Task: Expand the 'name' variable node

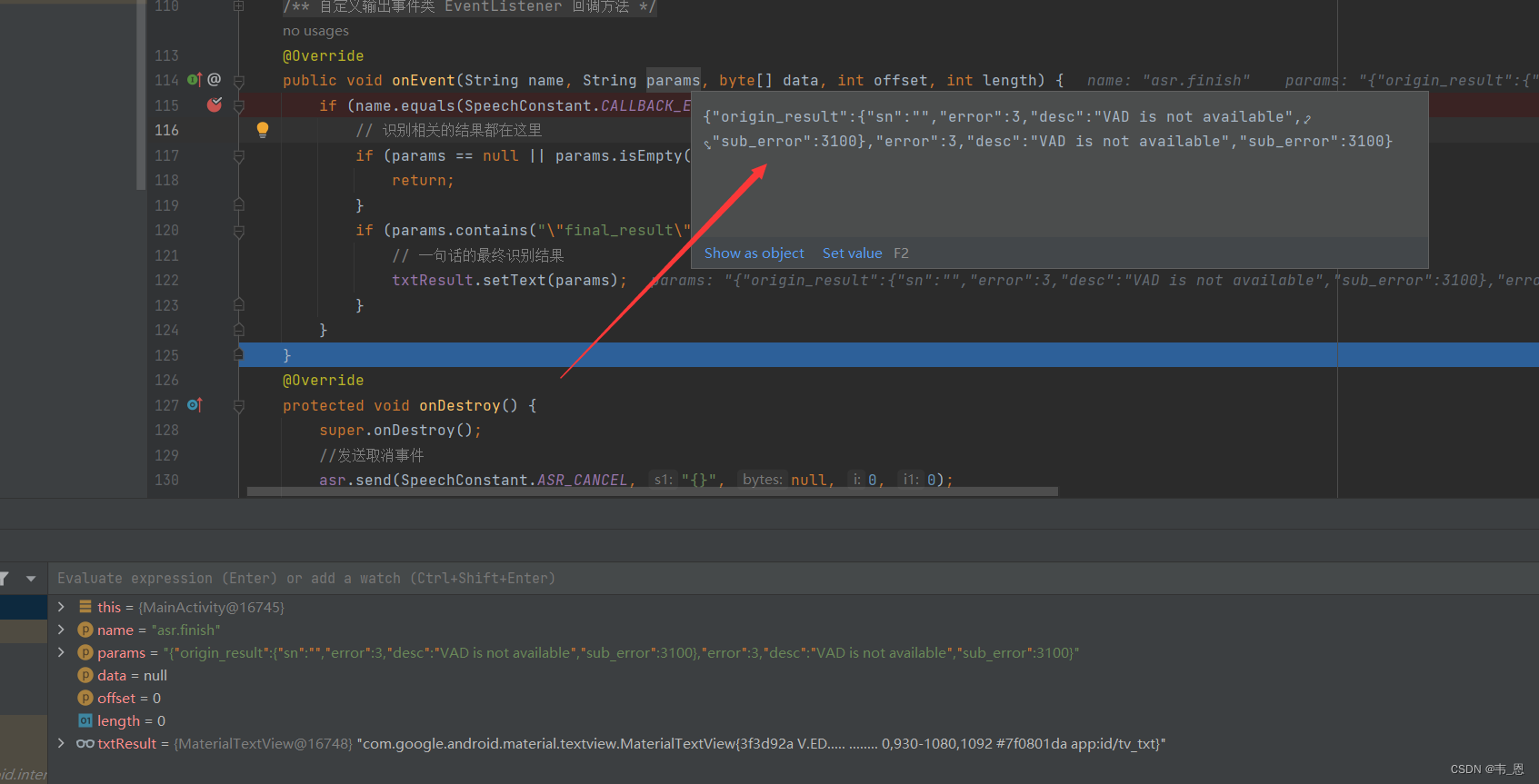Action: click(61, 630)
